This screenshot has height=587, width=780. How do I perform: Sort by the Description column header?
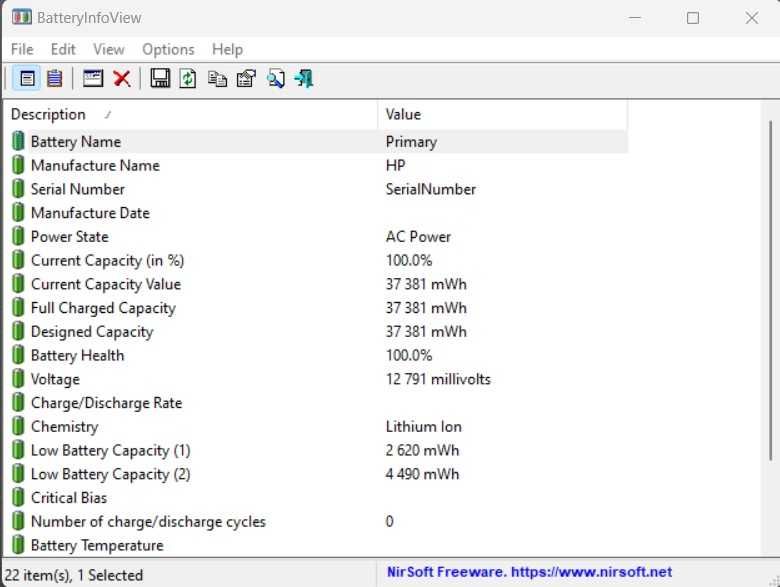(191, 114)
